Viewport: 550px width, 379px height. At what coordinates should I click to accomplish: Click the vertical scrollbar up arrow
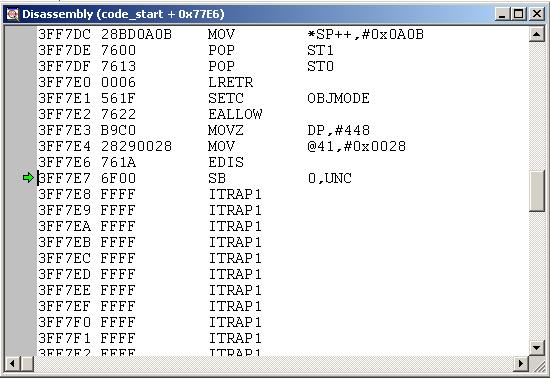tap(537, 34)
